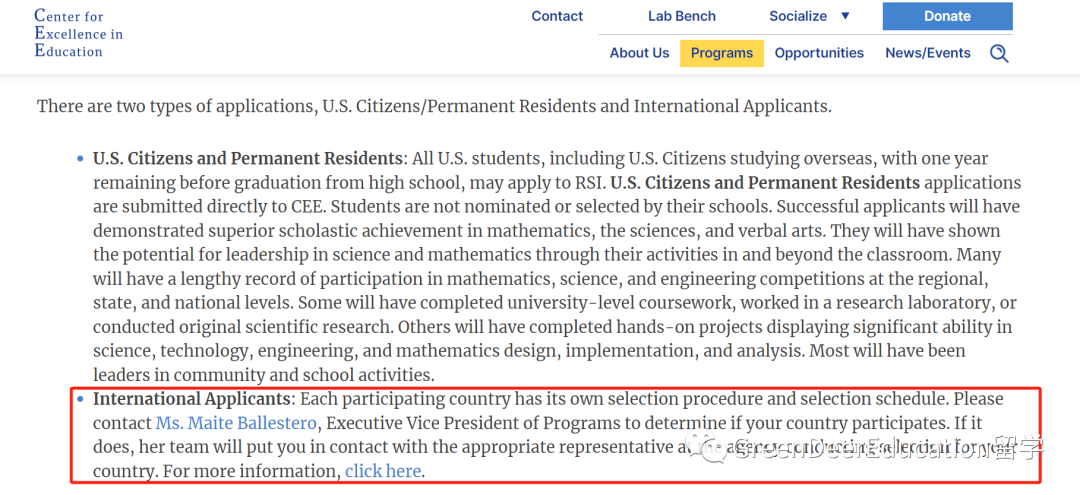Screen dimensions: 1080x495
Task: Click the "There are two types" intro sentence
Action: pos(434,105)
